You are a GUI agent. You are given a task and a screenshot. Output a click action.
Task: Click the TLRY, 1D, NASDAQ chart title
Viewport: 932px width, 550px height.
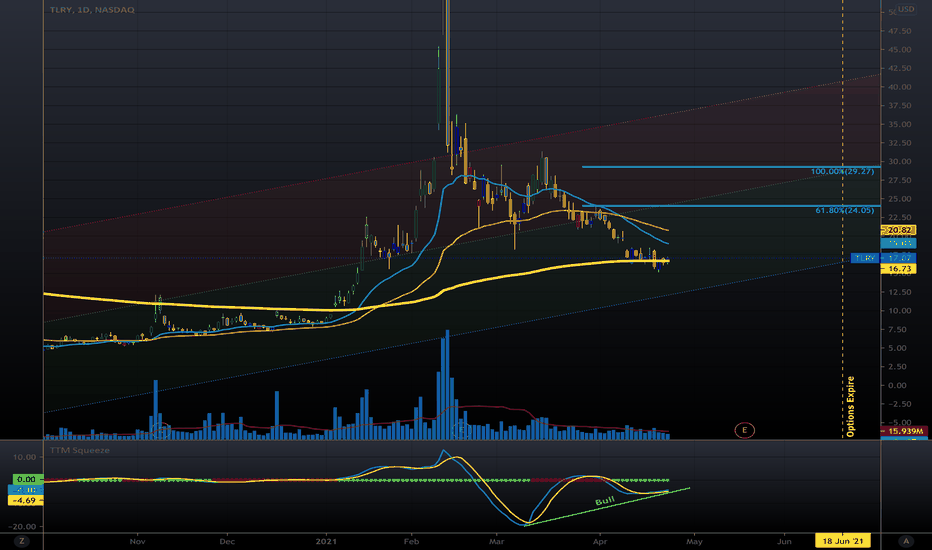(92, 10)
